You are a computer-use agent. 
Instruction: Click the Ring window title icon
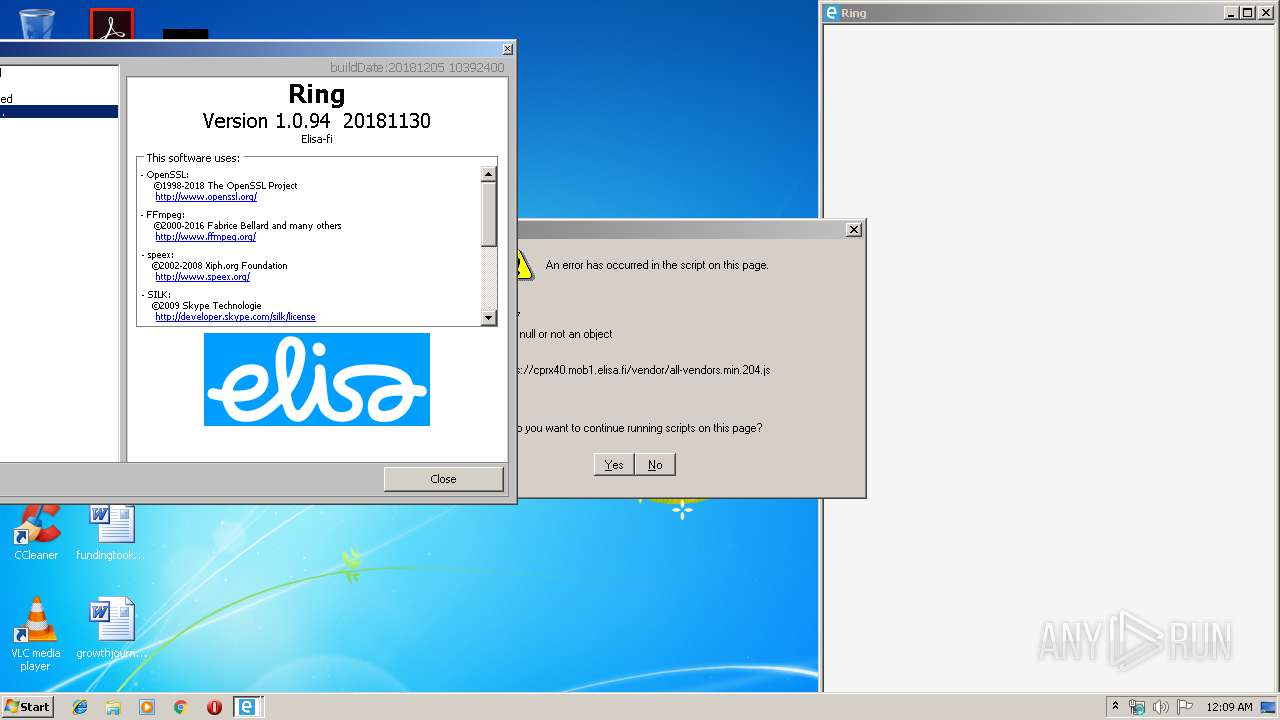pos(831,13)
